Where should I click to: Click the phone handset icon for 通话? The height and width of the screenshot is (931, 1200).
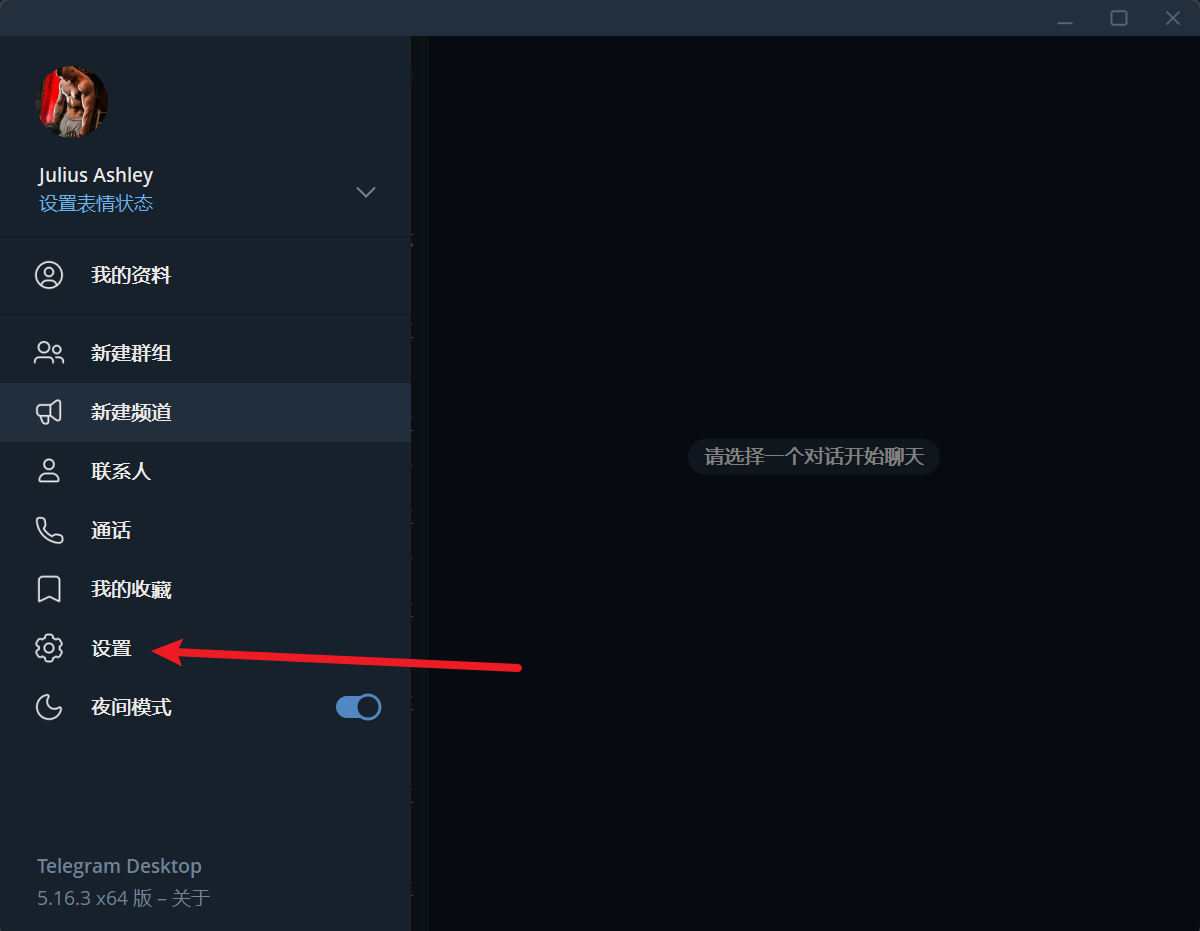49,530
